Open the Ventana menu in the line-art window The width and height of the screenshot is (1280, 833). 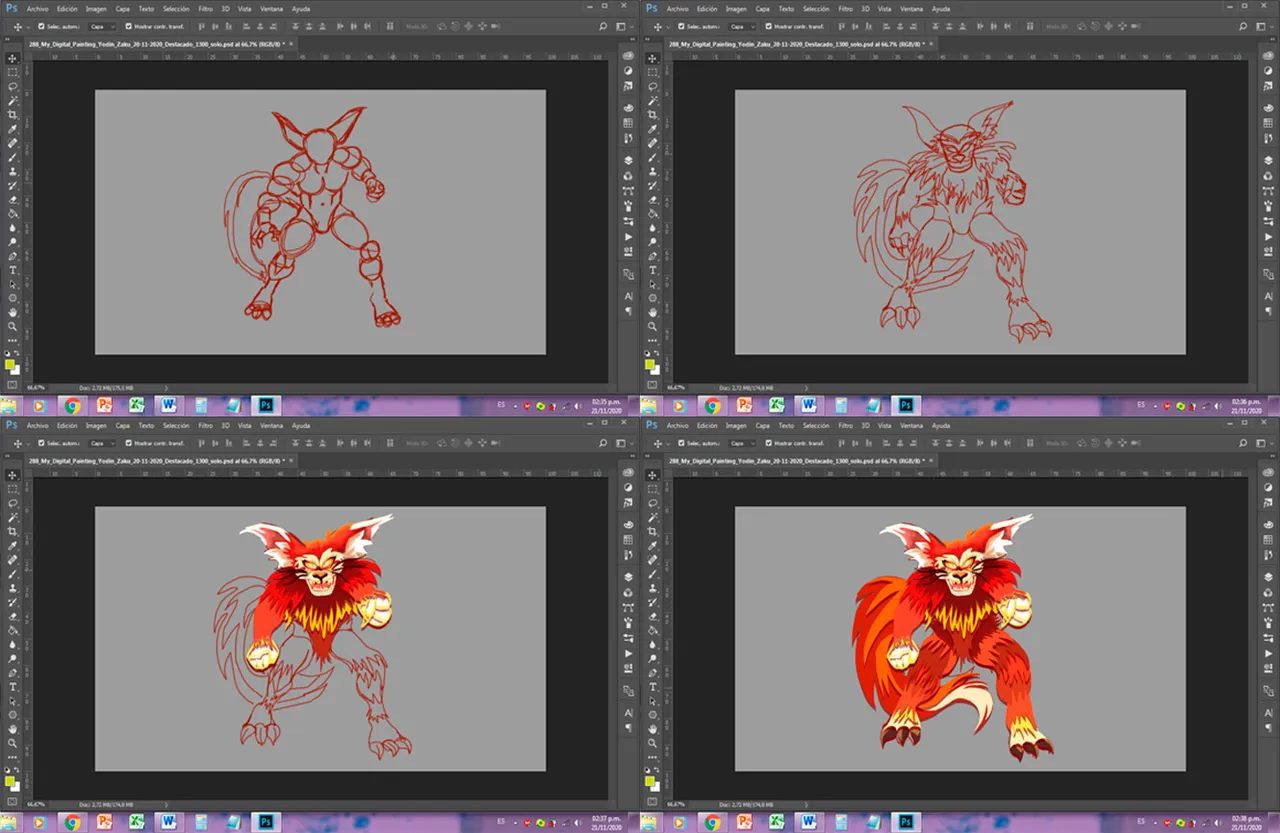tap(911, 9)
